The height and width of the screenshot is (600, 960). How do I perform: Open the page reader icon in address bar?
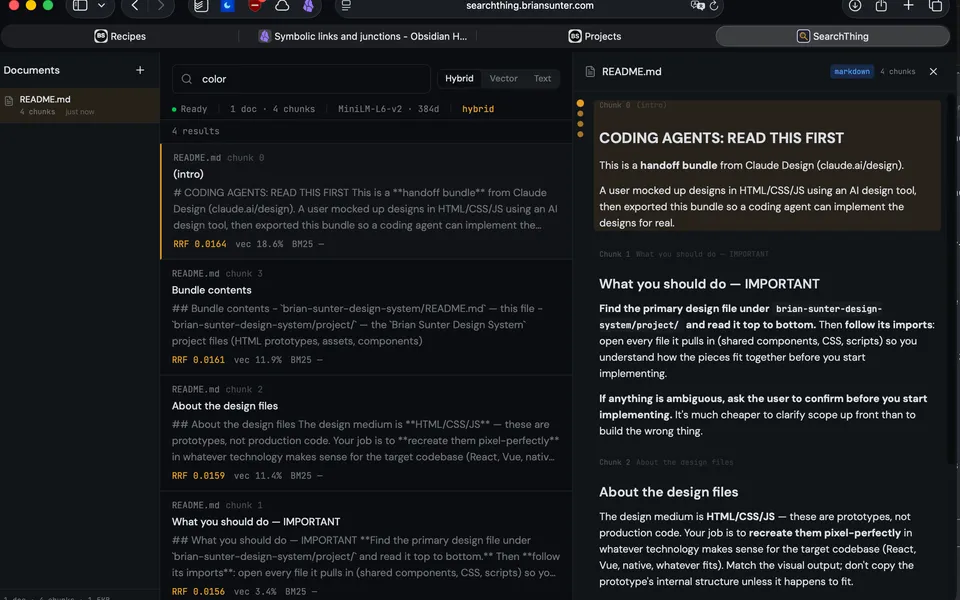[346, 6]
